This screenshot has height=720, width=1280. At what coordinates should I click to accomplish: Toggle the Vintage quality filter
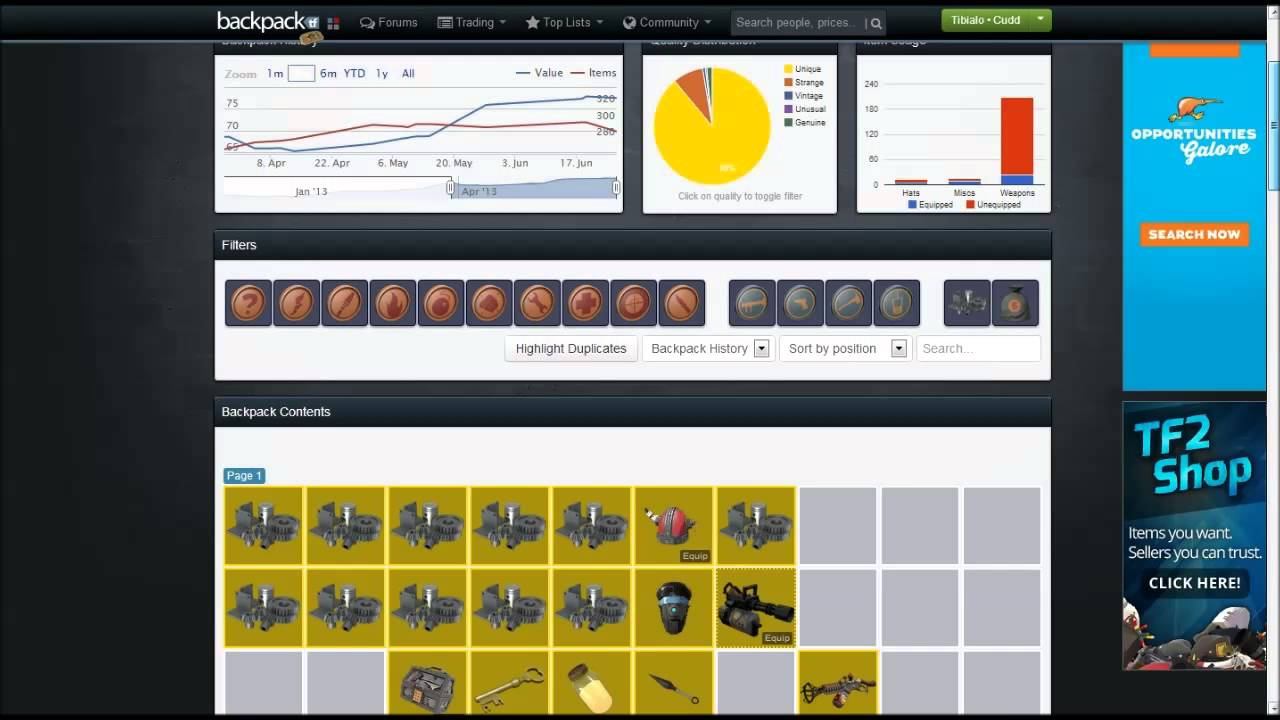pos(803,96)
